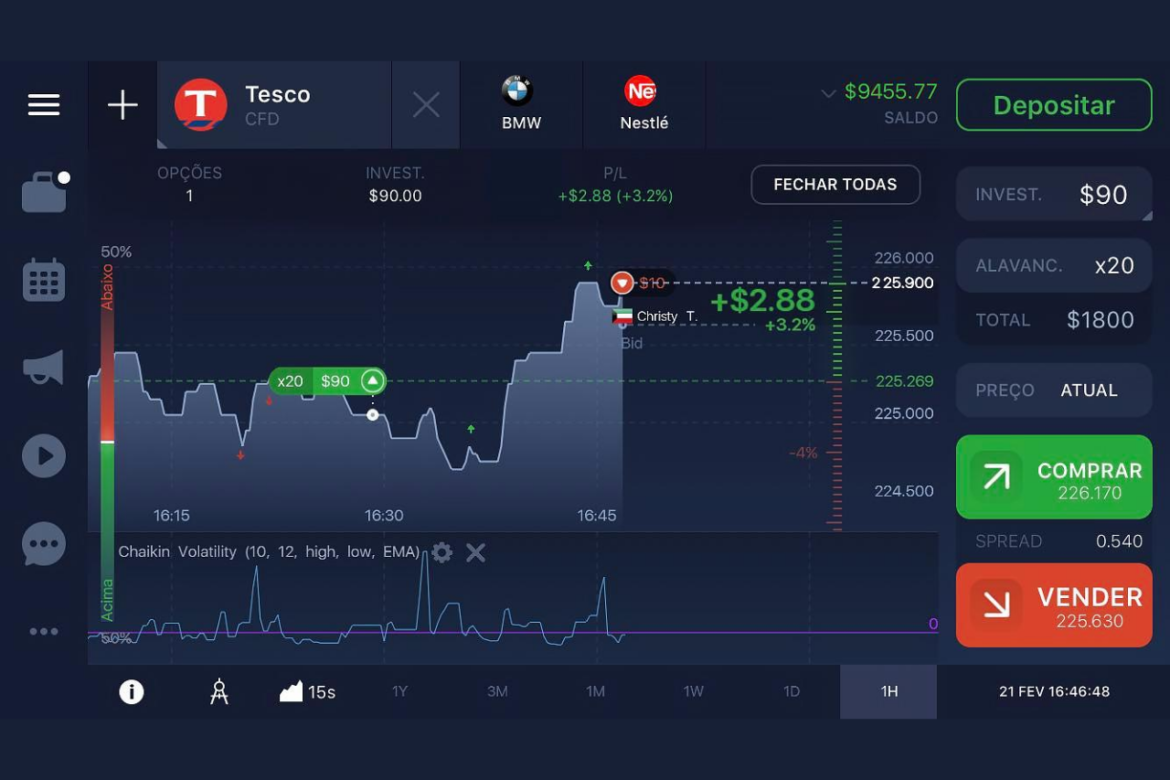Show more sidebar options (three dots)
Image resolution: width=1170 pixels, height=780 pixels.
tap(44, 631)
